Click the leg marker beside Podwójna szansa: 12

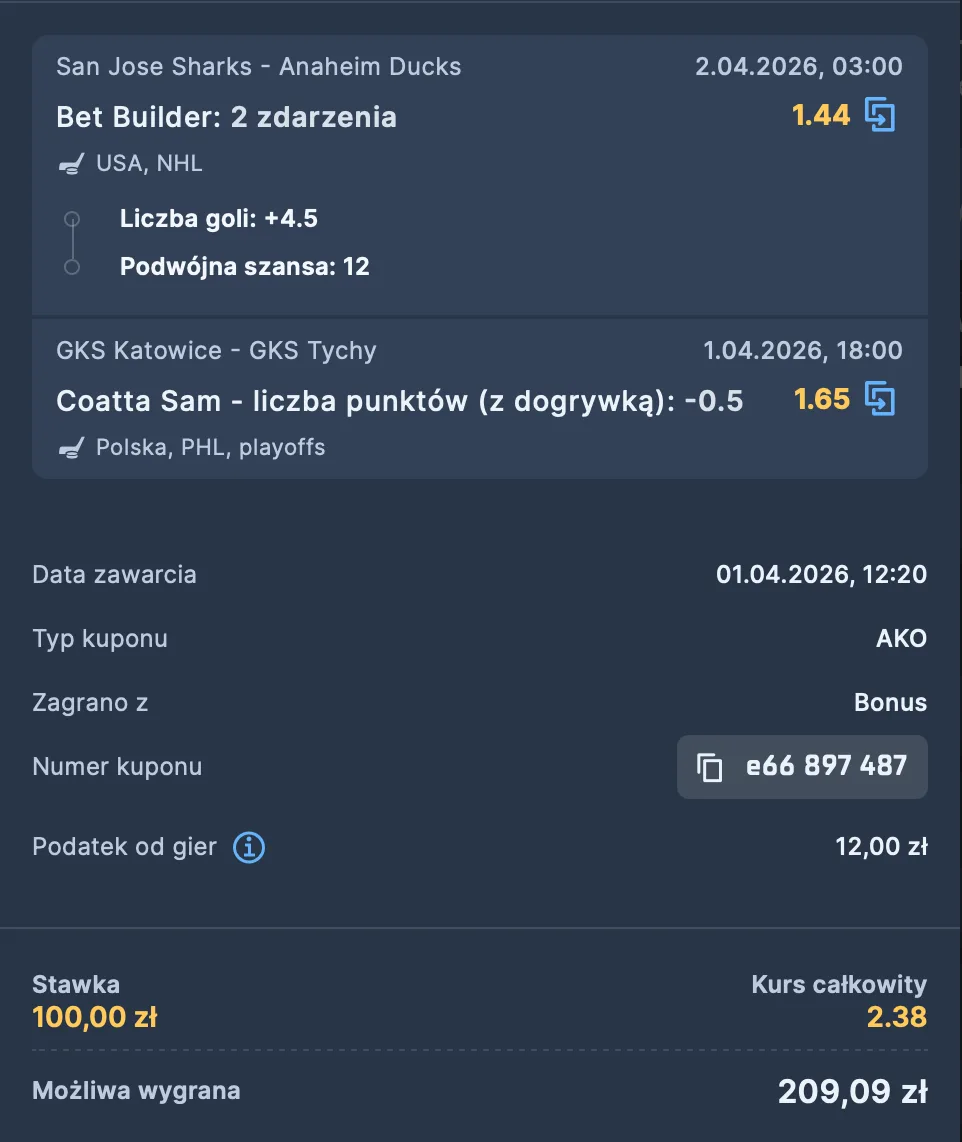pyautogui.click(x=71, y=267)
